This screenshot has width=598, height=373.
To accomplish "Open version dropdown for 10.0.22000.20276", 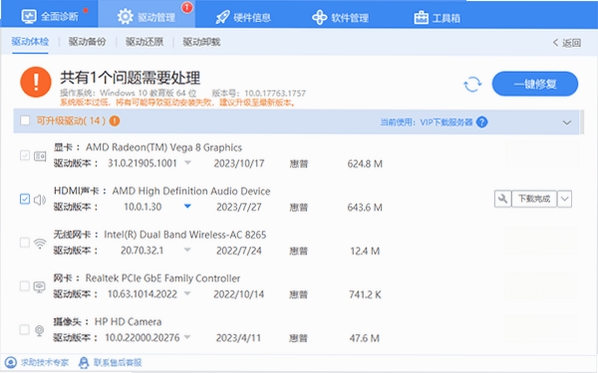I will [187, 337].
